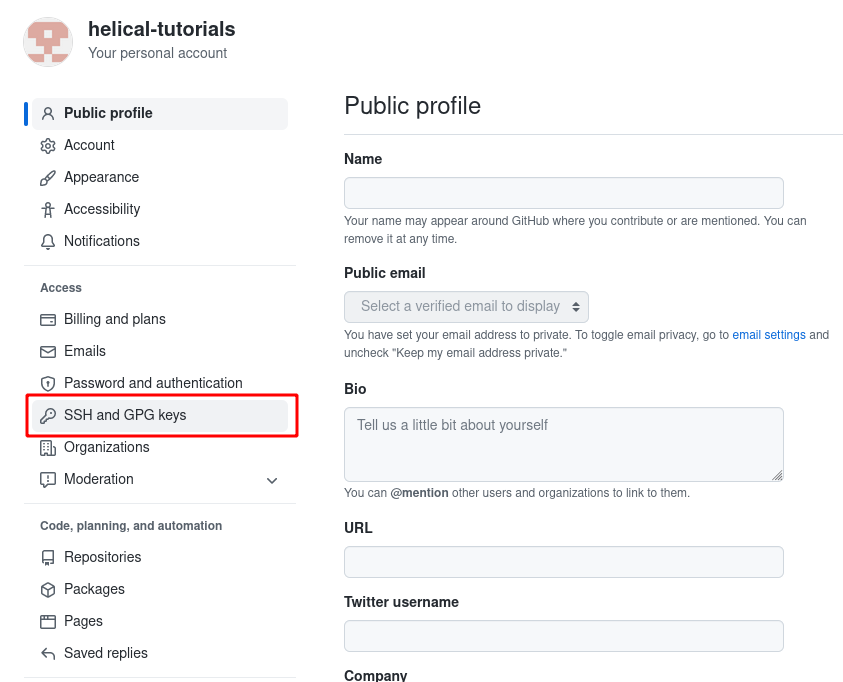
Task: Focus the Name text field
Action: pos(563,193)
